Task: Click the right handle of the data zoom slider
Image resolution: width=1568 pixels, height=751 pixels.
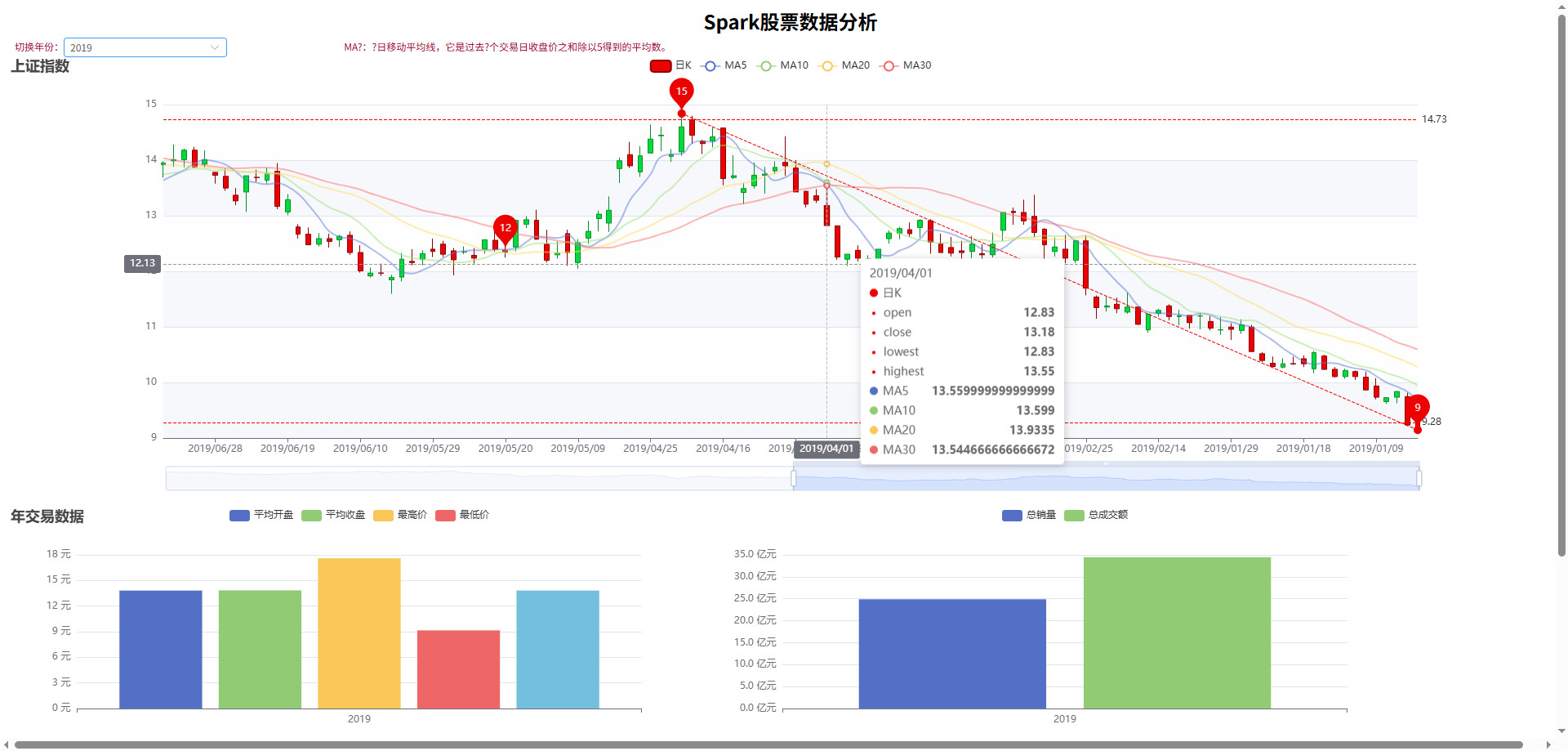Action: (1419, 478)
